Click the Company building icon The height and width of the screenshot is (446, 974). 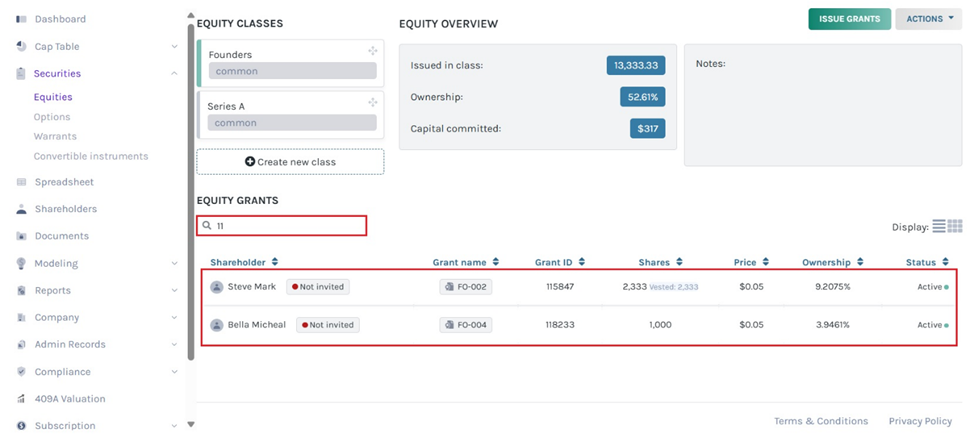click(22, 317)
